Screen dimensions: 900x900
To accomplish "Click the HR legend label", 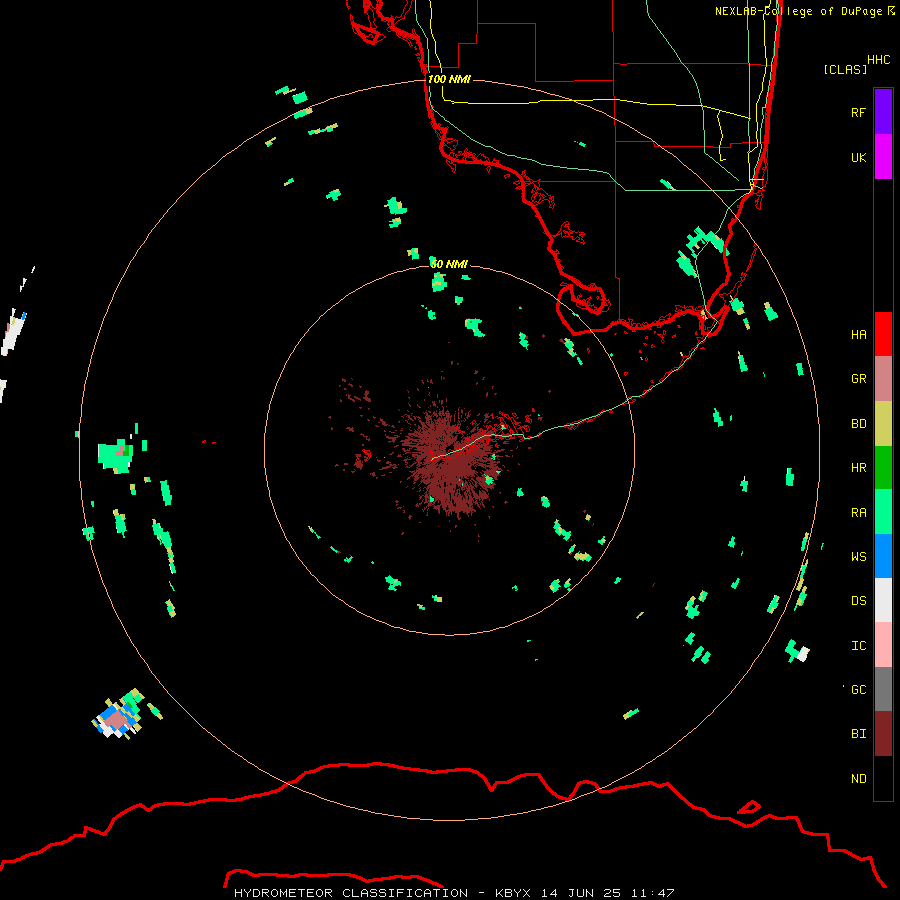I will click(858, 468).
